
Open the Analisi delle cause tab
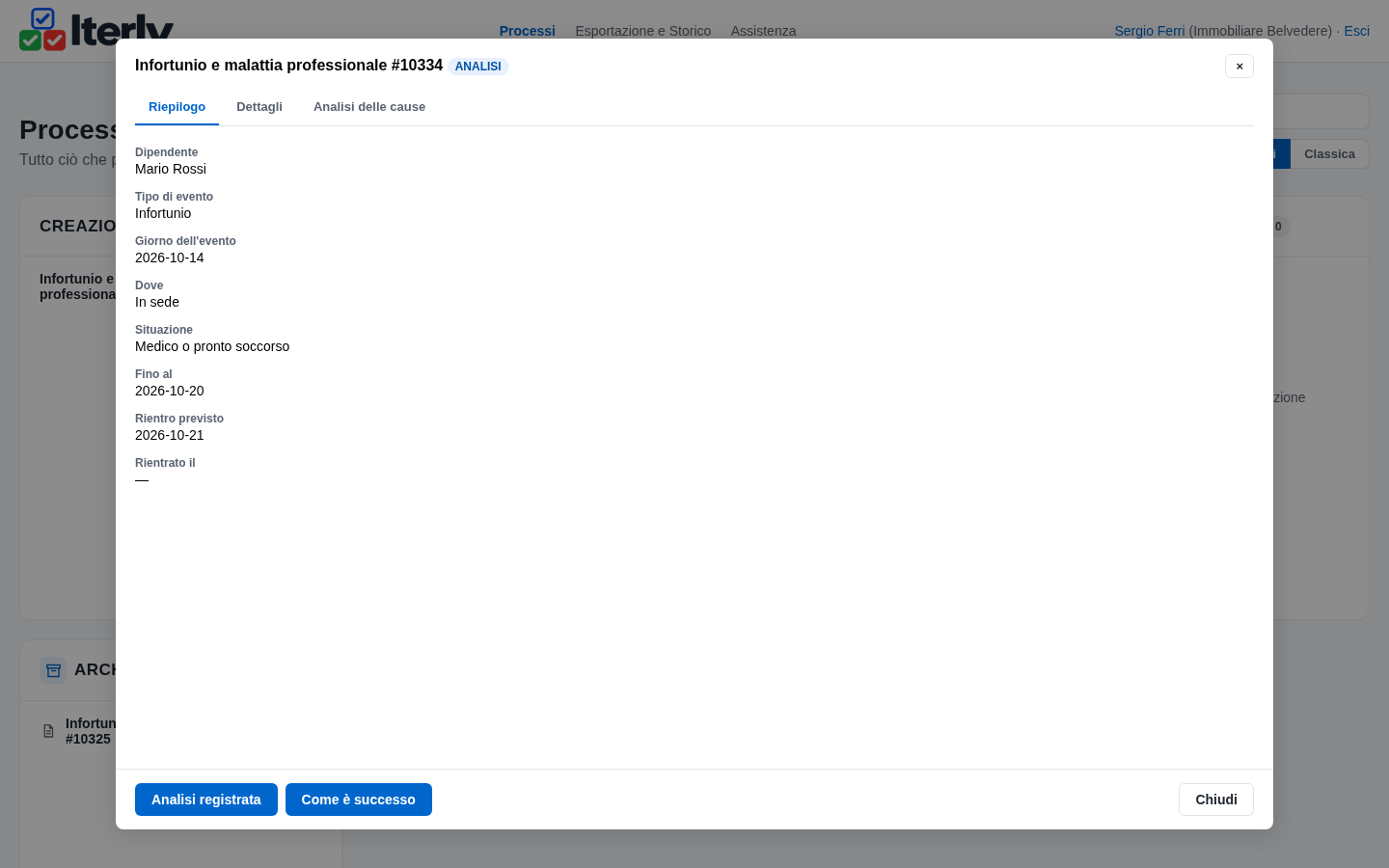pyautogui.click(x=369, y=107)
